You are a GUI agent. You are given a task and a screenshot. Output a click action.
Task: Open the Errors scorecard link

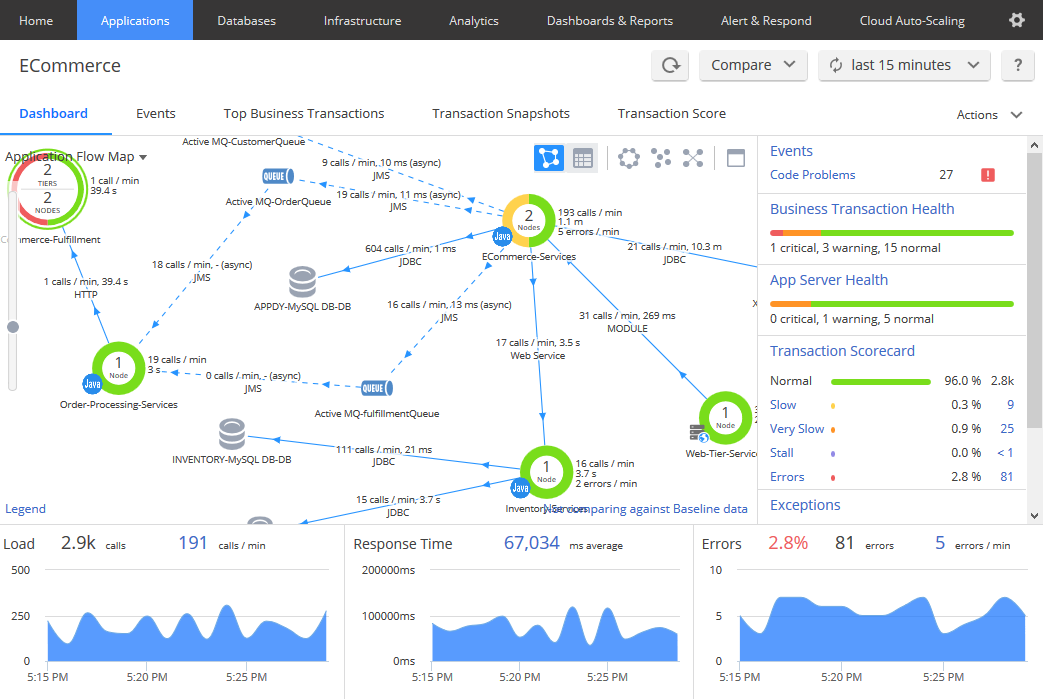click(x=787, y=477)
